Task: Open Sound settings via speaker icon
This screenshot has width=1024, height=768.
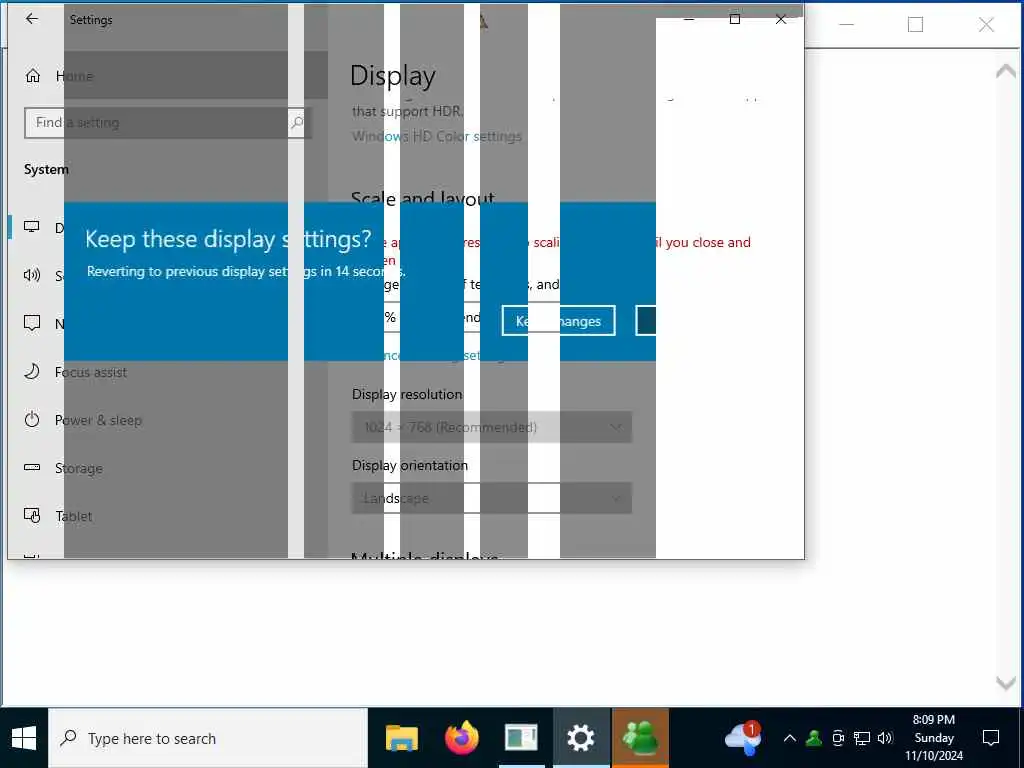Action: tap(32, 275)
